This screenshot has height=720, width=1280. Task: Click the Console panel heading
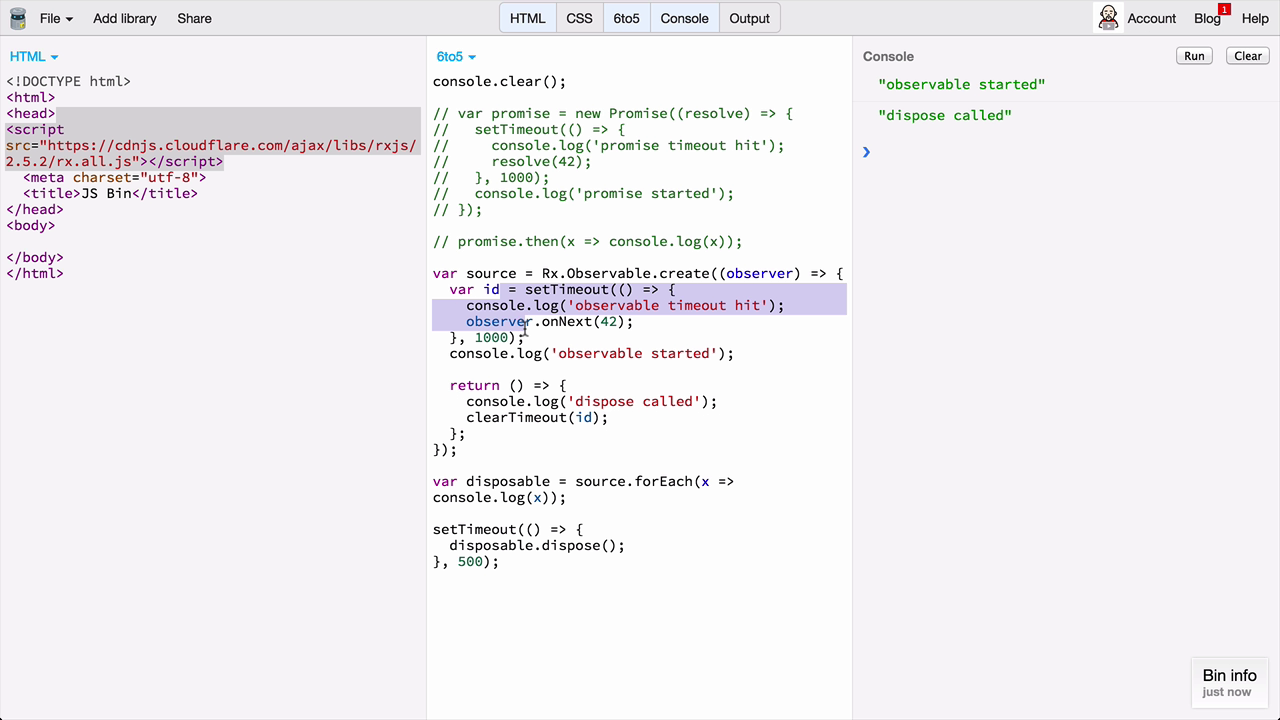tap(888, 57)
